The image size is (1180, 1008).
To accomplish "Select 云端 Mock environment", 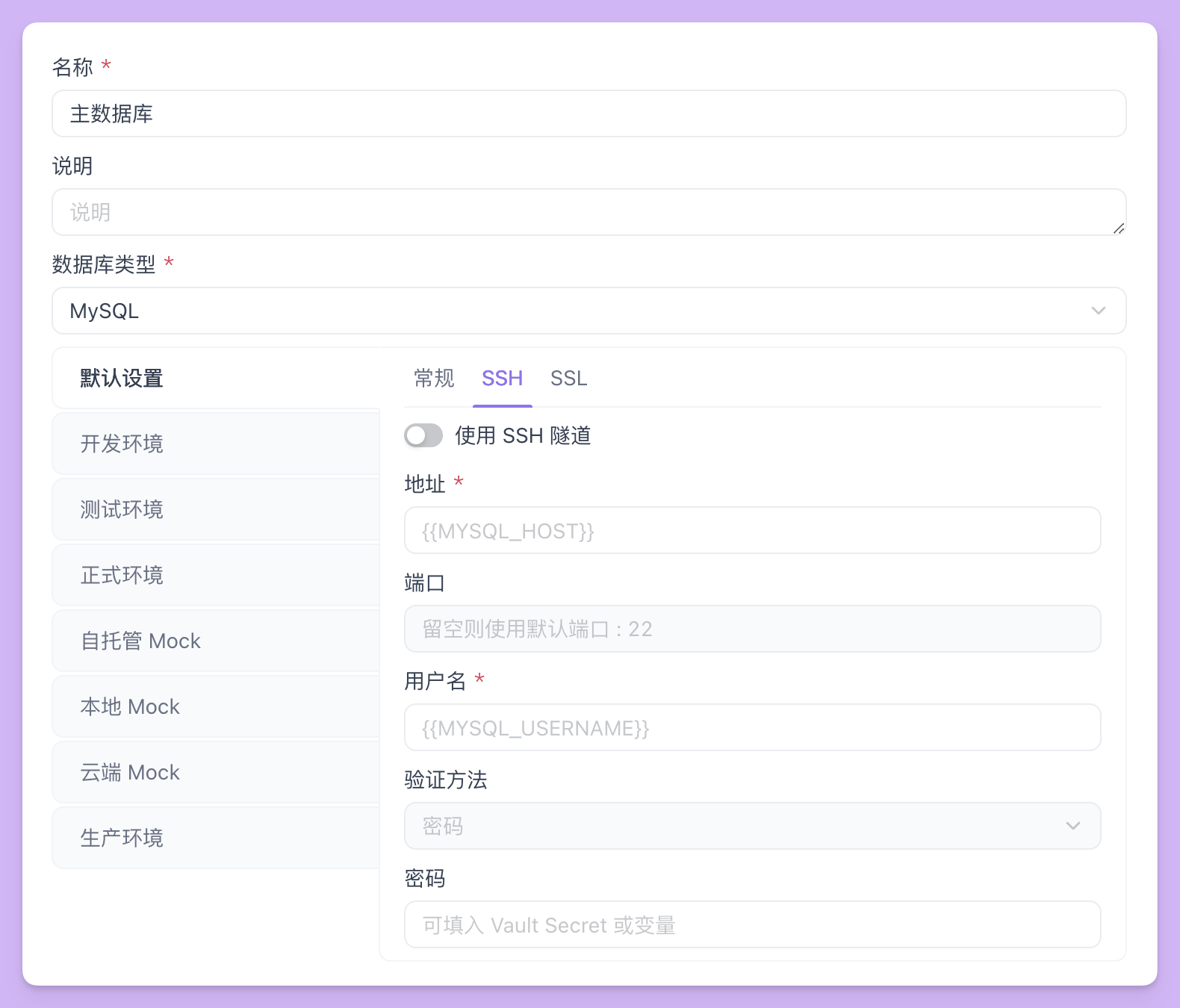I will [x=216, y=772].
